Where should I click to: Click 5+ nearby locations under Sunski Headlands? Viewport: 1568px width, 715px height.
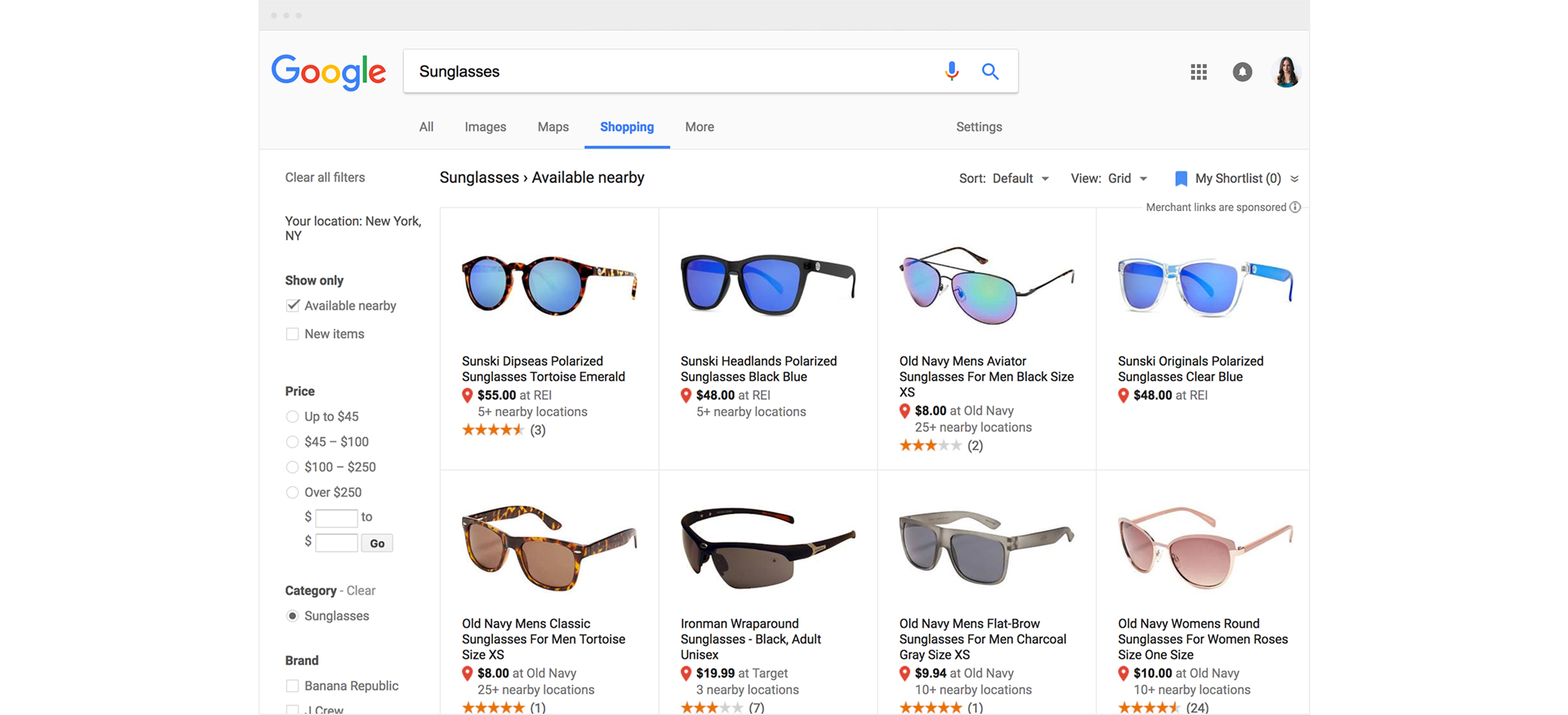(751, 412)
